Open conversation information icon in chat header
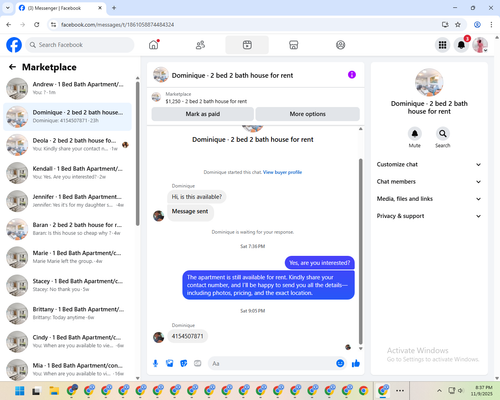Screen dimensions: 500x400 pyautogui.click(x=352, y=75)
